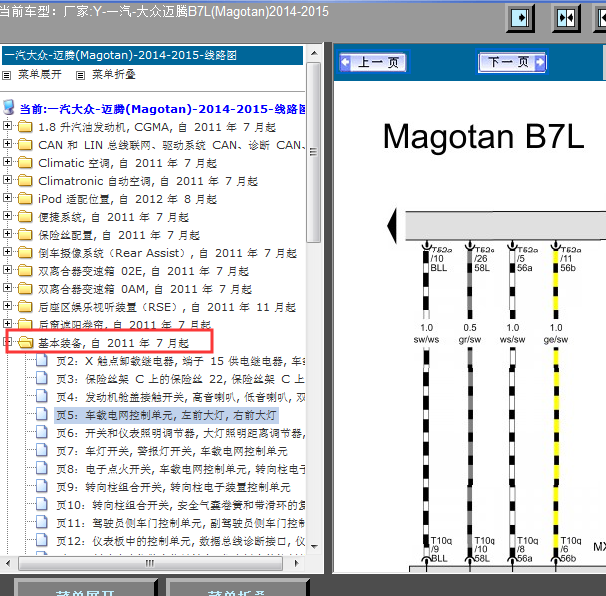Click the tree horizontal scrollbar thumb
The width and height of the screenshot is (606, 596).
point(150,563)
